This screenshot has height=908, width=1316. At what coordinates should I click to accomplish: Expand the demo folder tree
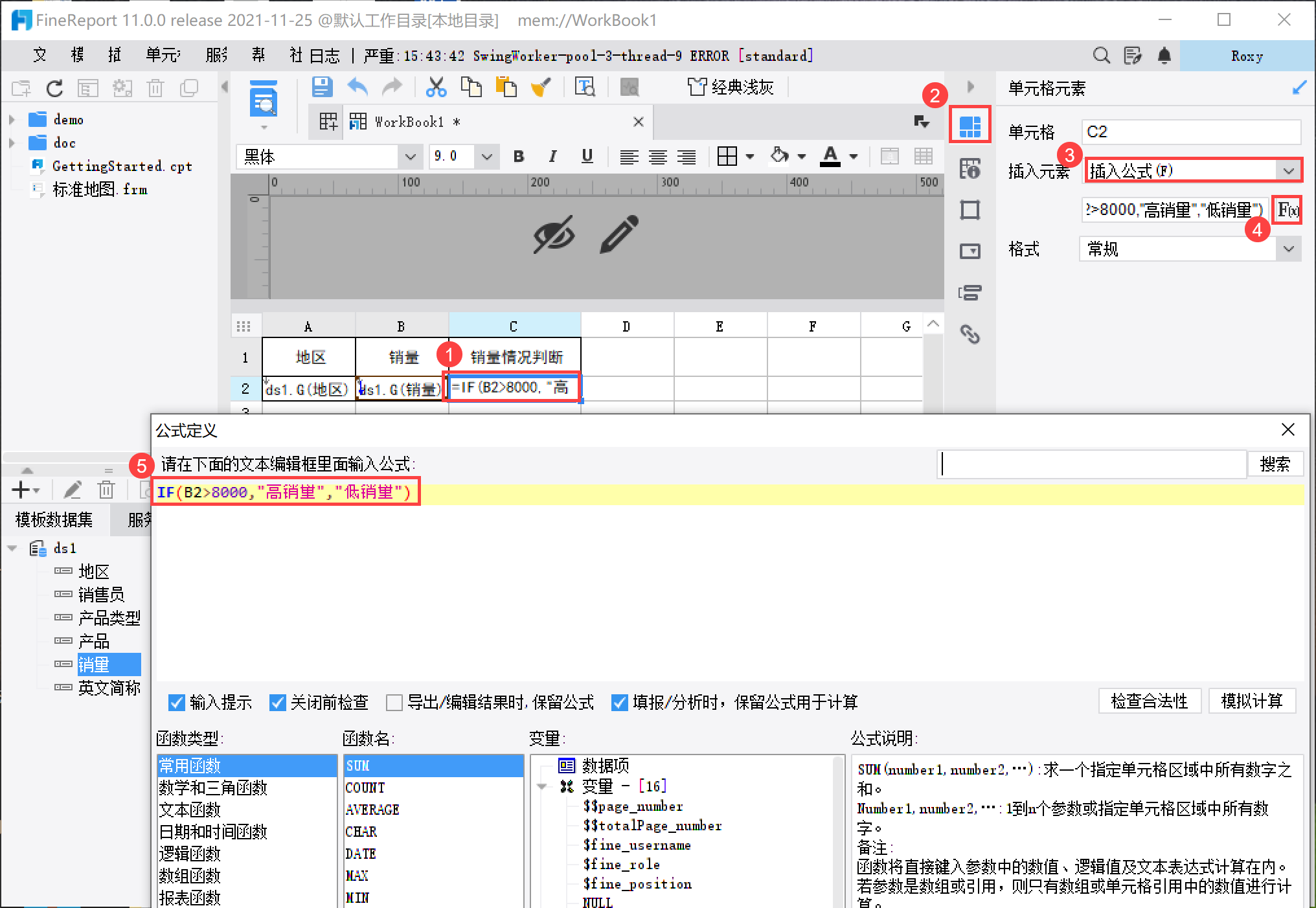click(12, 120)
